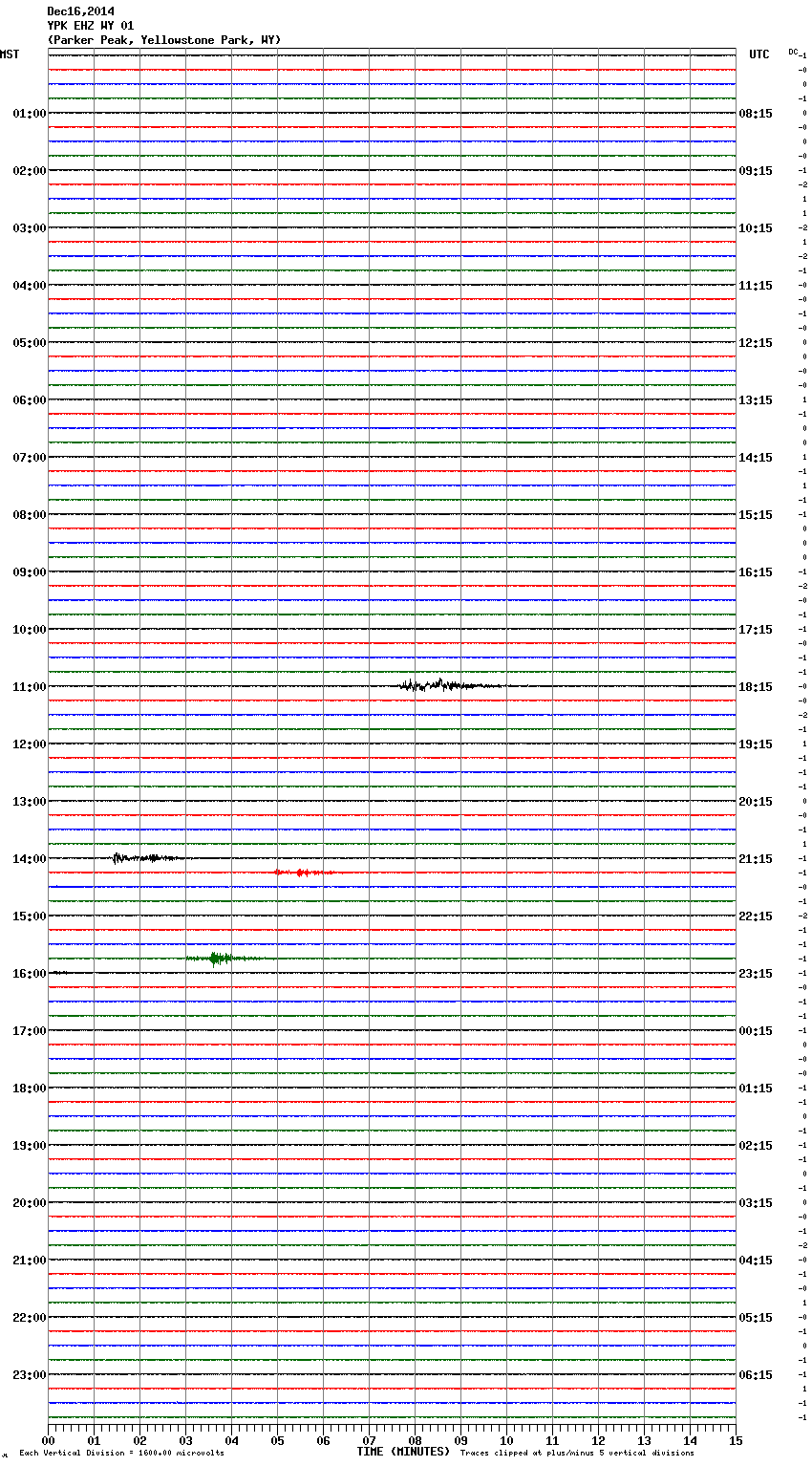Select the 04:00 MST time label

[x=30, y=286]
